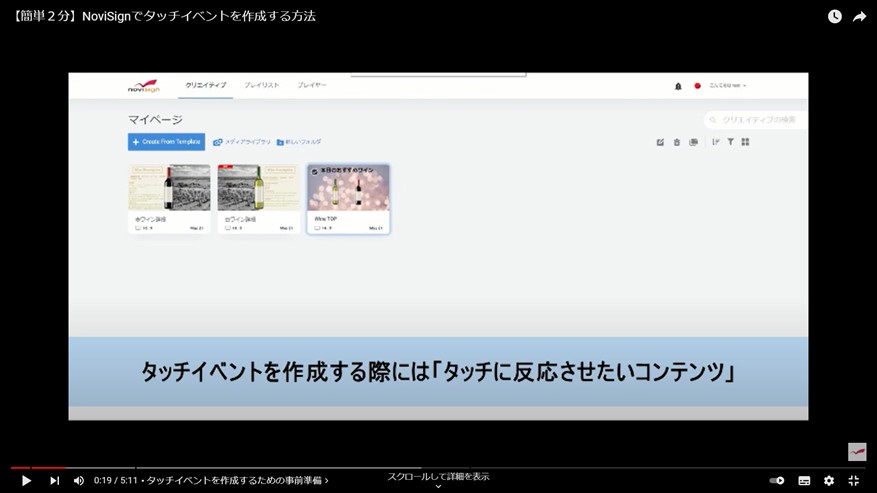This screenshot has height=493, width=877.
Task: Open notifications bell
Action: click(678, 86)
